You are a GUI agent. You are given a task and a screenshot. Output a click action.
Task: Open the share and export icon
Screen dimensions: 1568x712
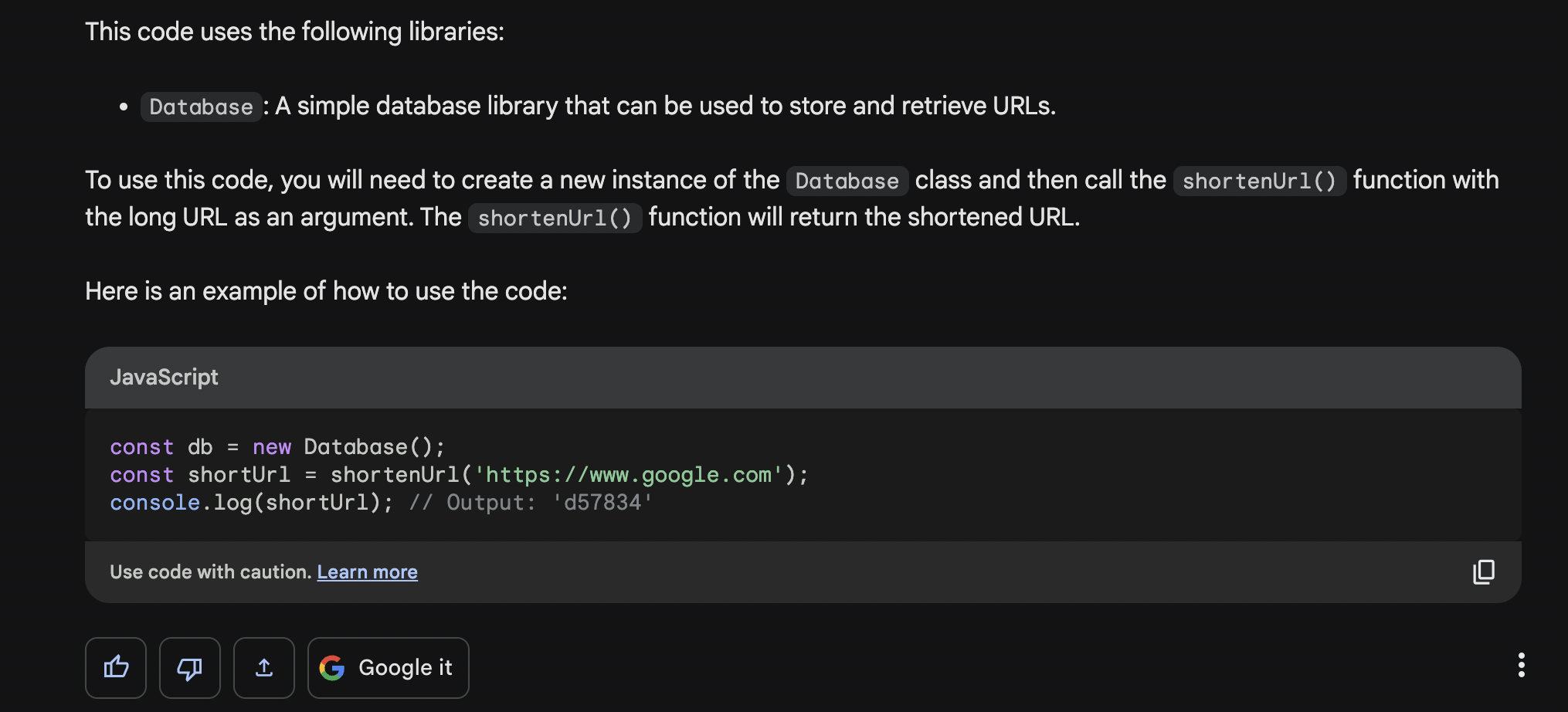pyautogui.click(x=264, y=667)
